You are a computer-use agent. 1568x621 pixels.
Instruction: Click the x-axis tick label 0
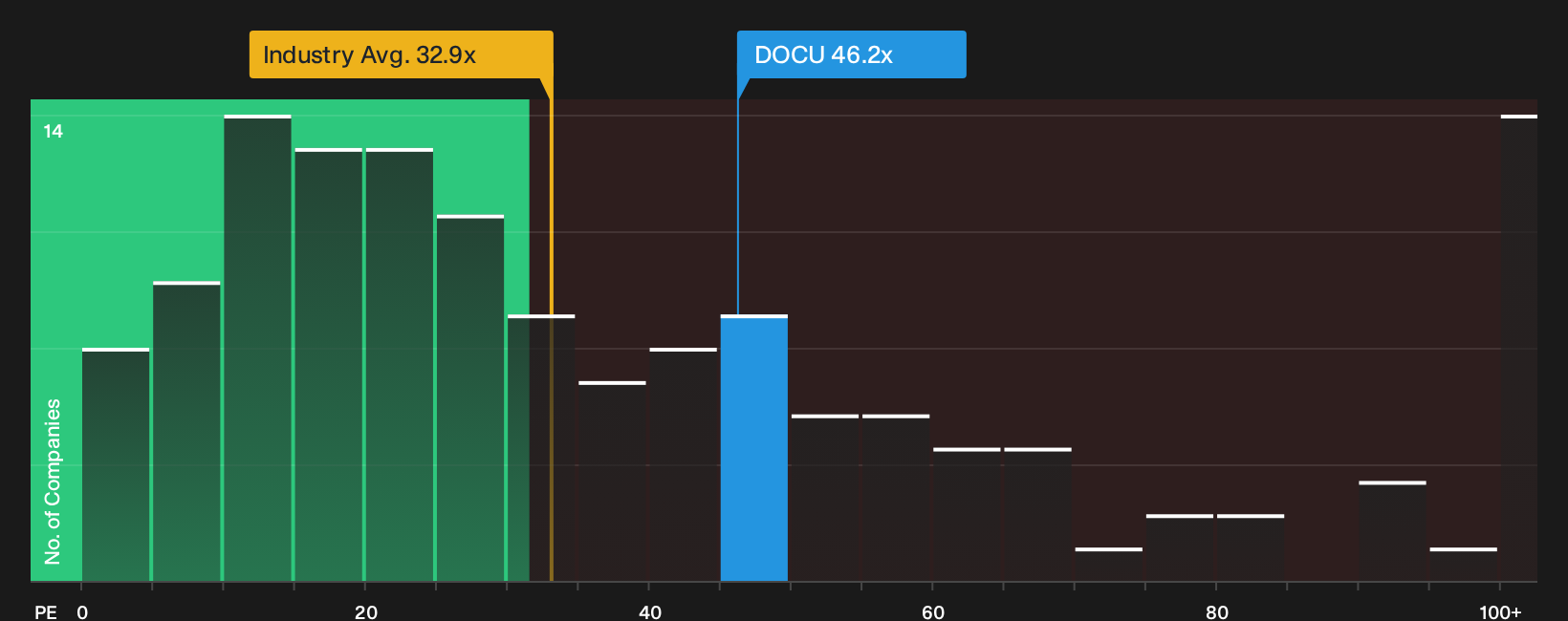(x=82, y=612)
